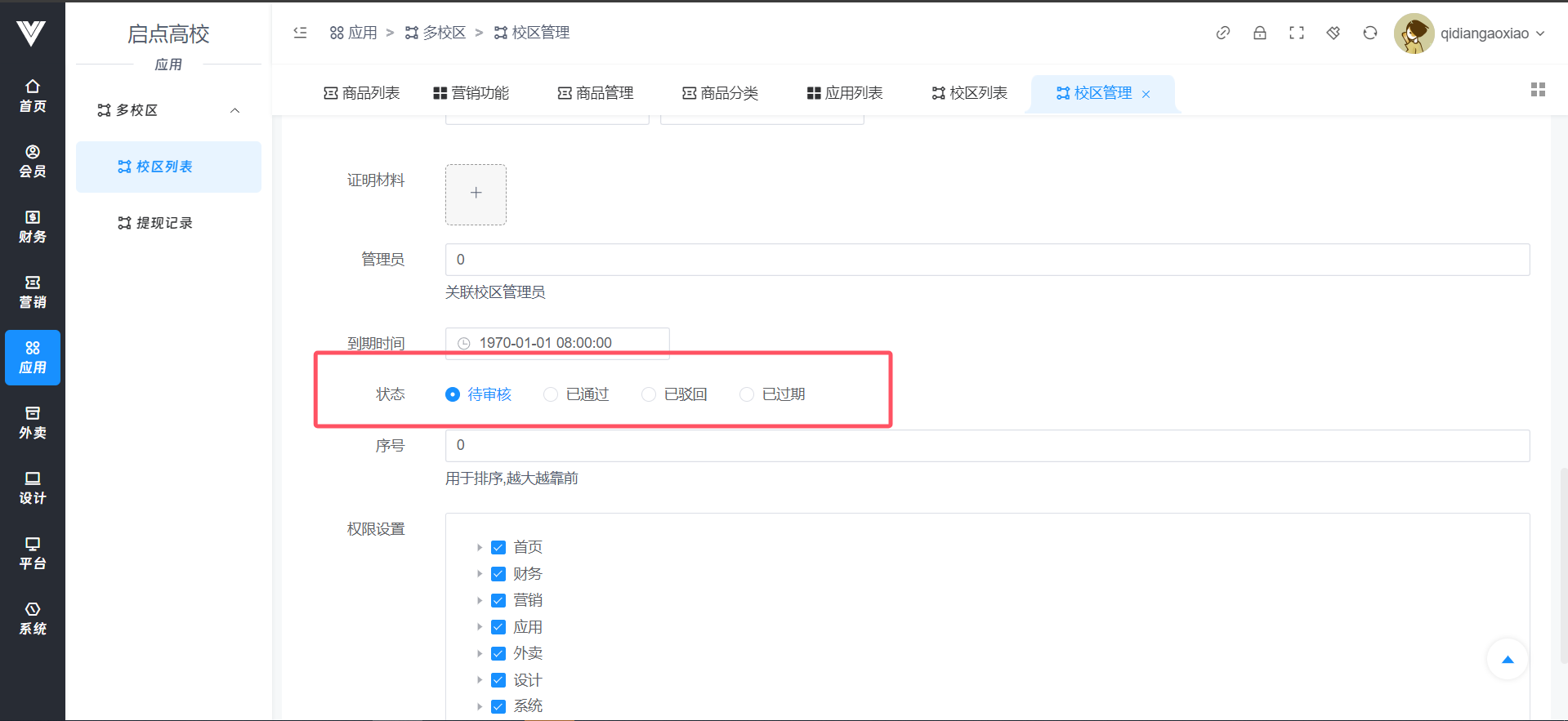
Task: Click the refresh page icon
Action: tap(1369, 33)
